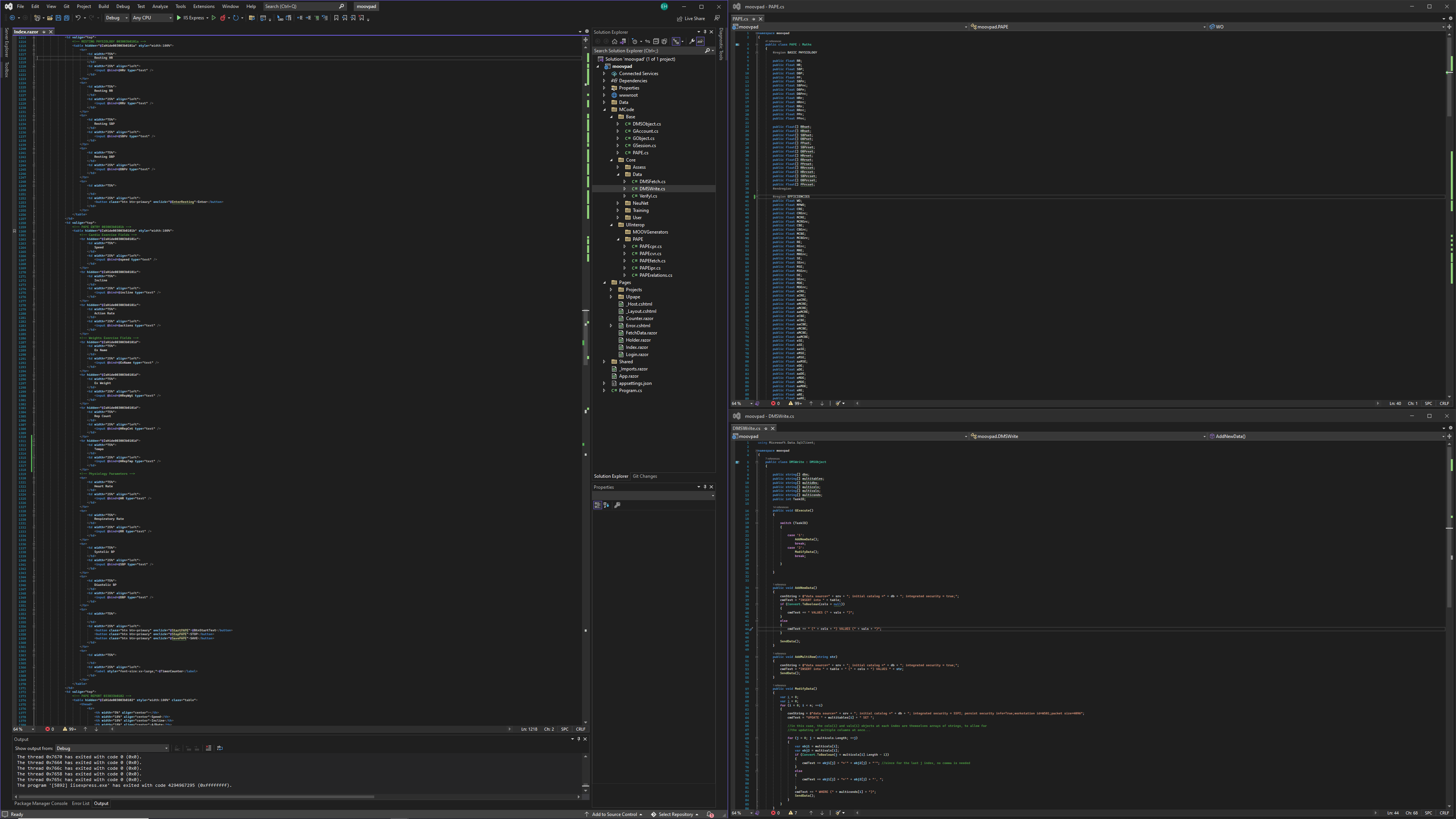Open Show output from Debug dropdown
The image size is (1456, 819).
coord(112,748)
